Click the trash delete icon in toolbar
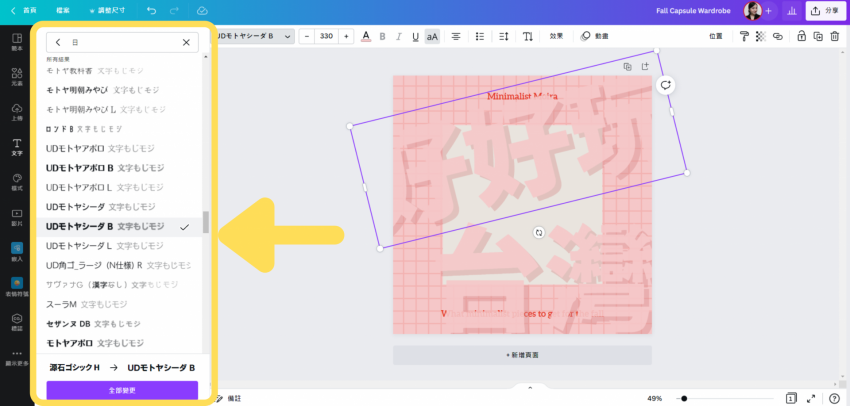The width and height of the screenshot is (850, 406). point(834,36)
